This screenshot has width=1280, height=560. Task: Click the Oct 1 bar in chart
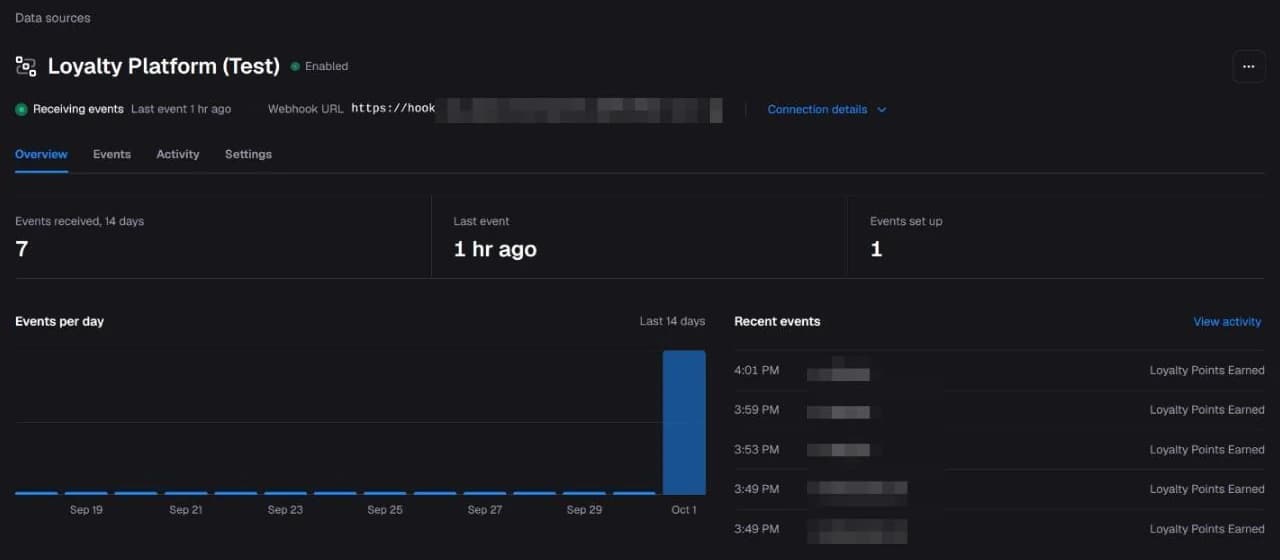(x=684, y=422)
